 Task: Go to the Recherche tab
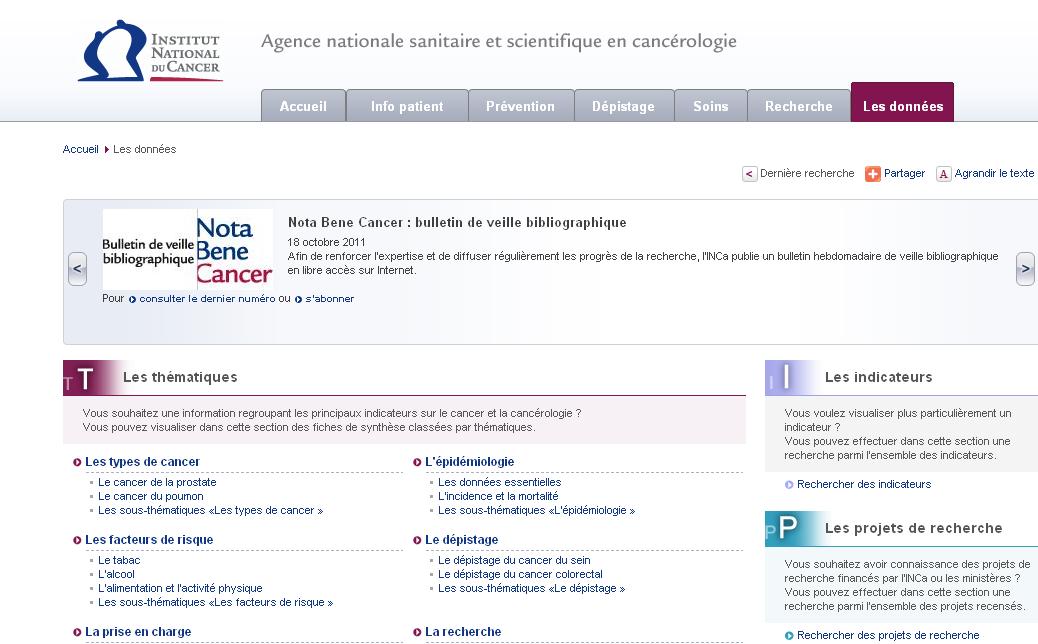(799, 106)
